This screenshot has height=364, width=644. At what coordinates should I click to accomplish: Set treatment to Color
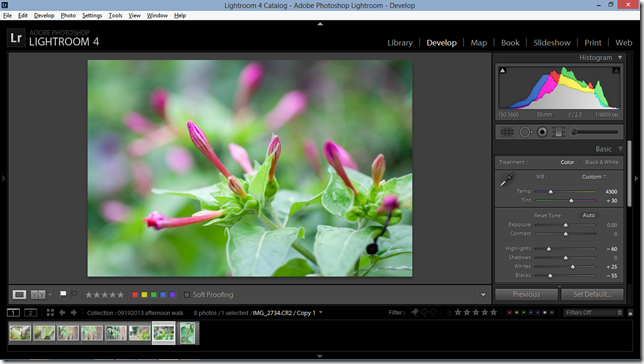point(567,162)
